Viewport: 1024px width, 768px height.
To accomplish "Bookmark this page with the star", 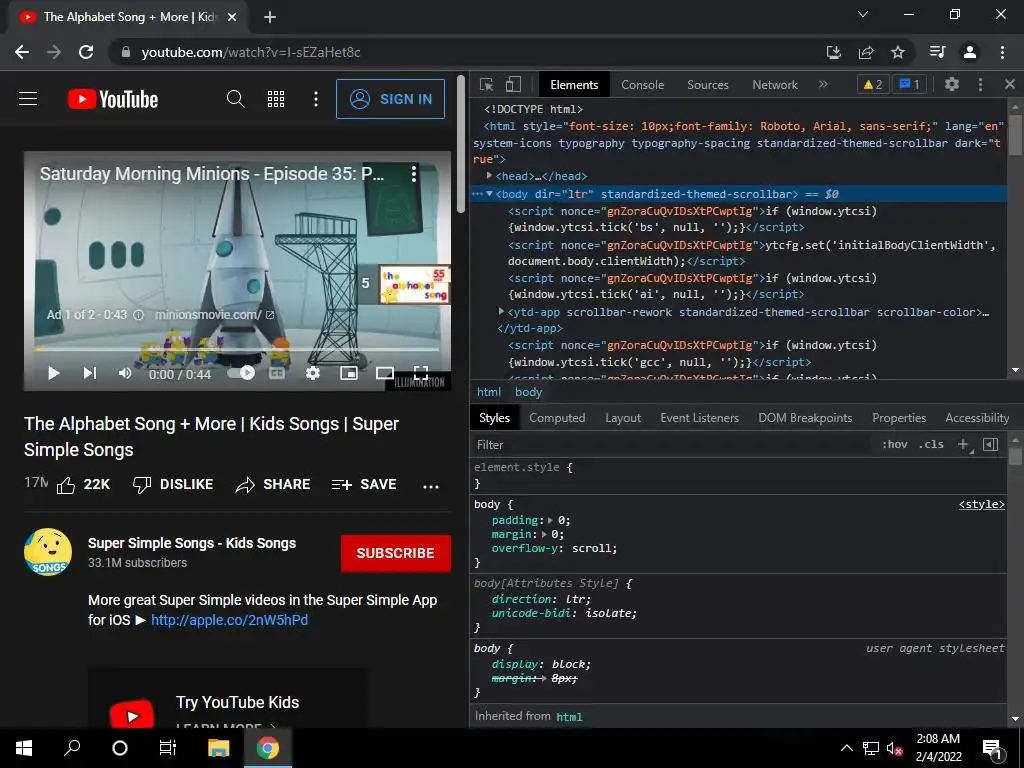I will pos(898,52).
